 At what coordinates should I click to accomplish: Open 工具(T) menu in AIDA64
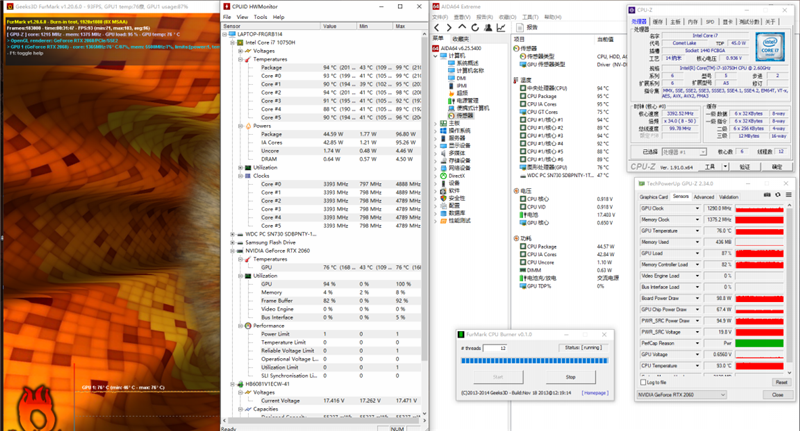[x=531, y=17]
